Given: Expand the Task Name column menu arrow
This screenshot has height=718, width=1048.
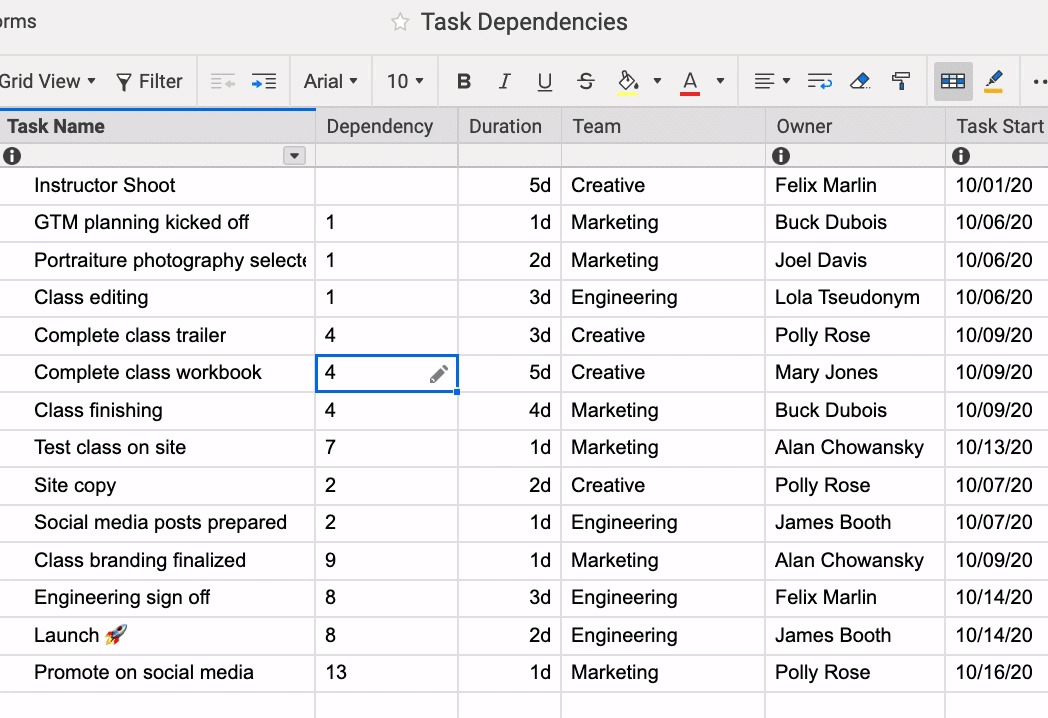Looking at the screenshot, I should 294,156.
